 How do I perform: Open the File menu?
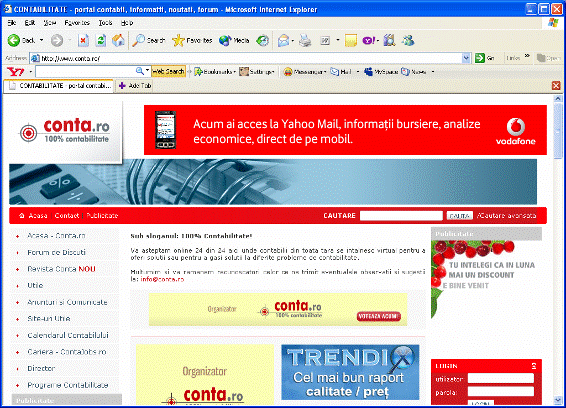pos(12,23)
